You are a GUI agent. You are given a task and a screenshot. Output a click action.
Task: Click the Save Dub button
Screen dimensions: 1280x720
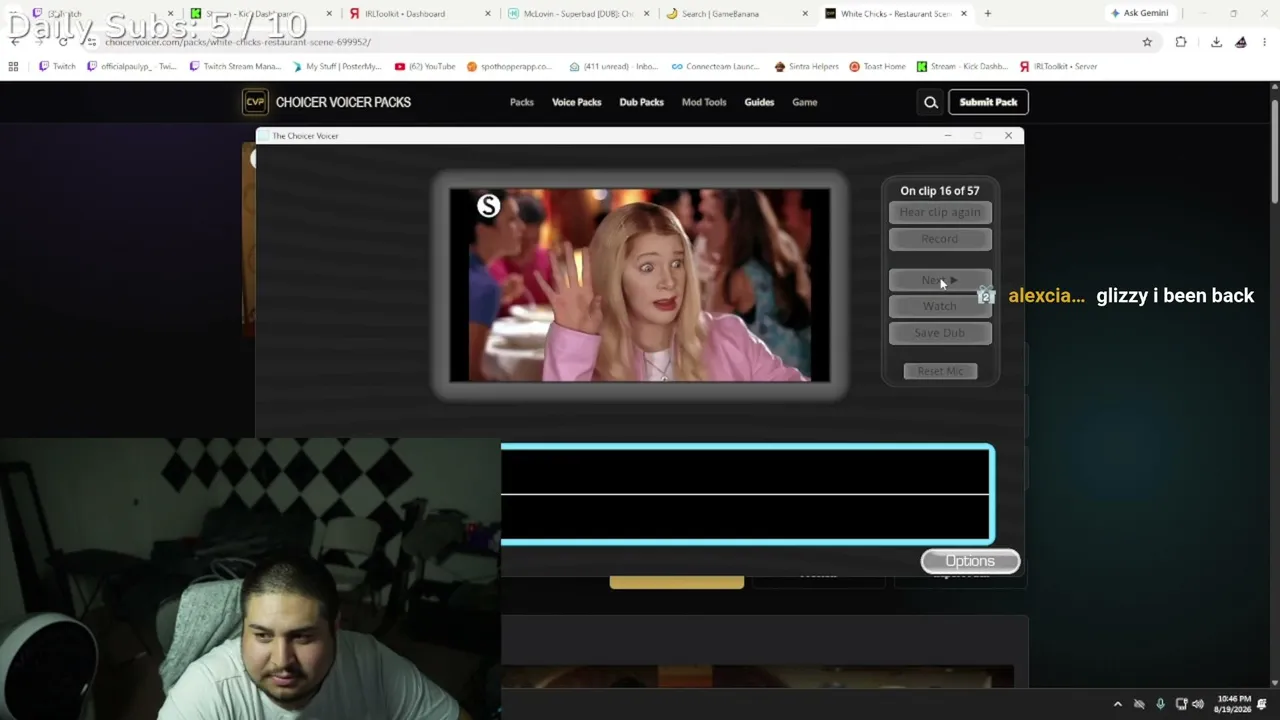[x=940, y=333]
